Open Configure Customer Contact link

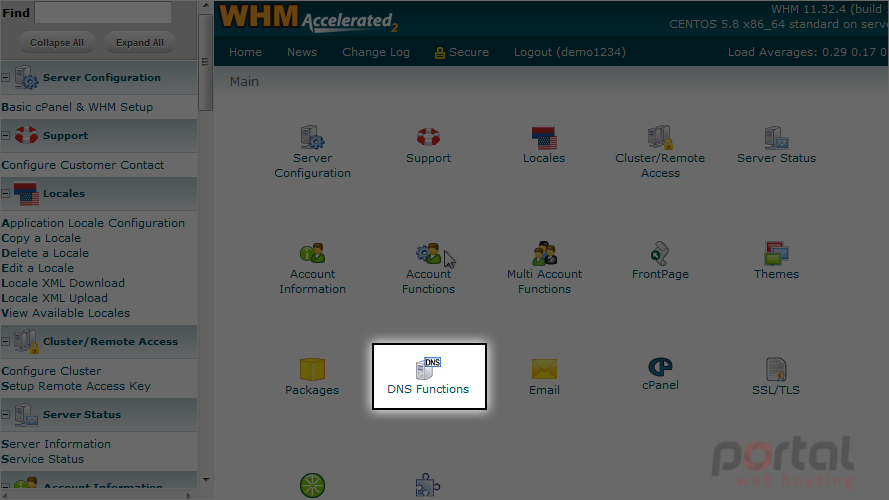[83, 165]
